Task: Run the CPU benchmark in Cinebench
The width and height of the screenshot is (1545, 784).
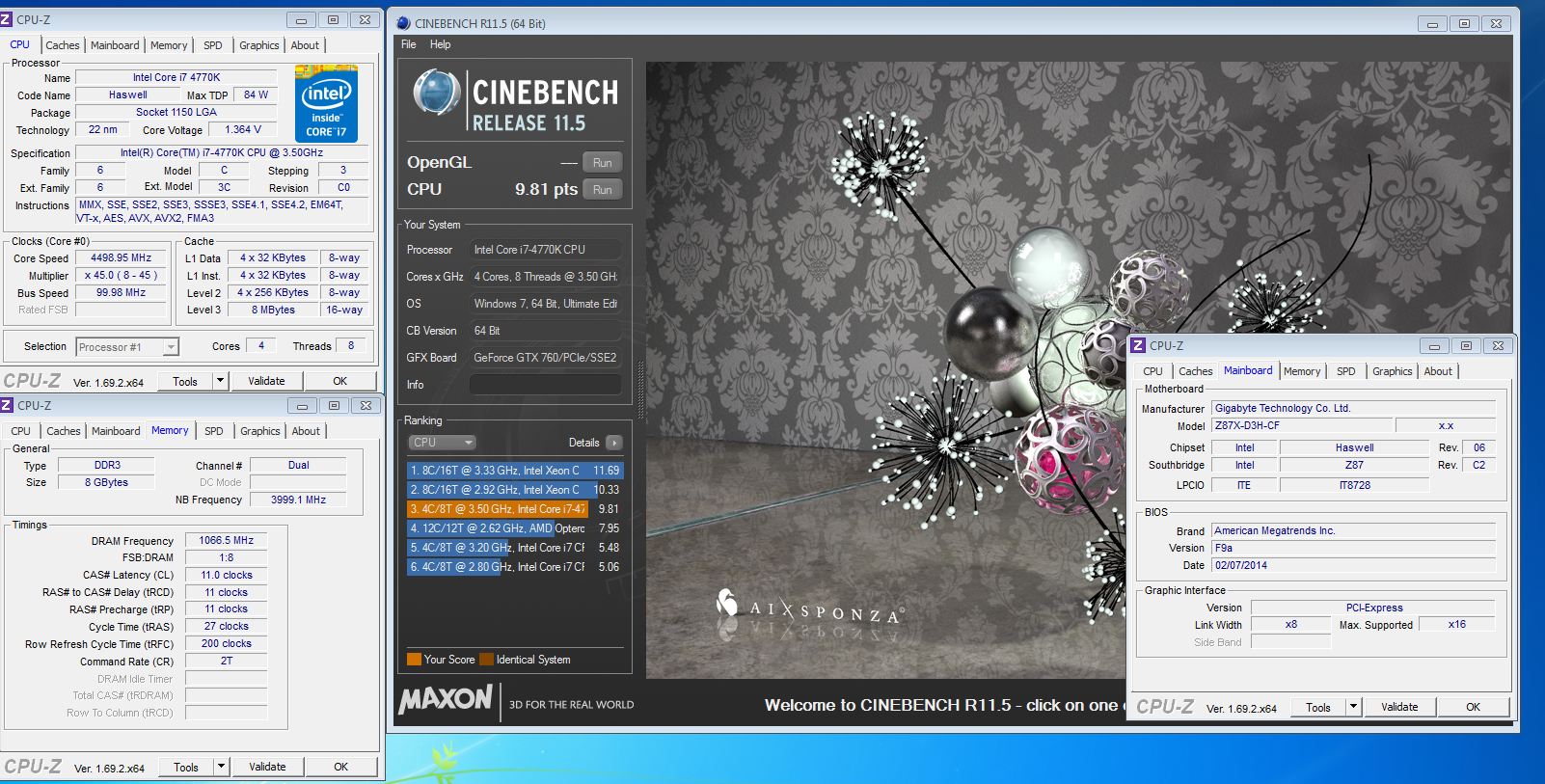Action: (603, 190)
